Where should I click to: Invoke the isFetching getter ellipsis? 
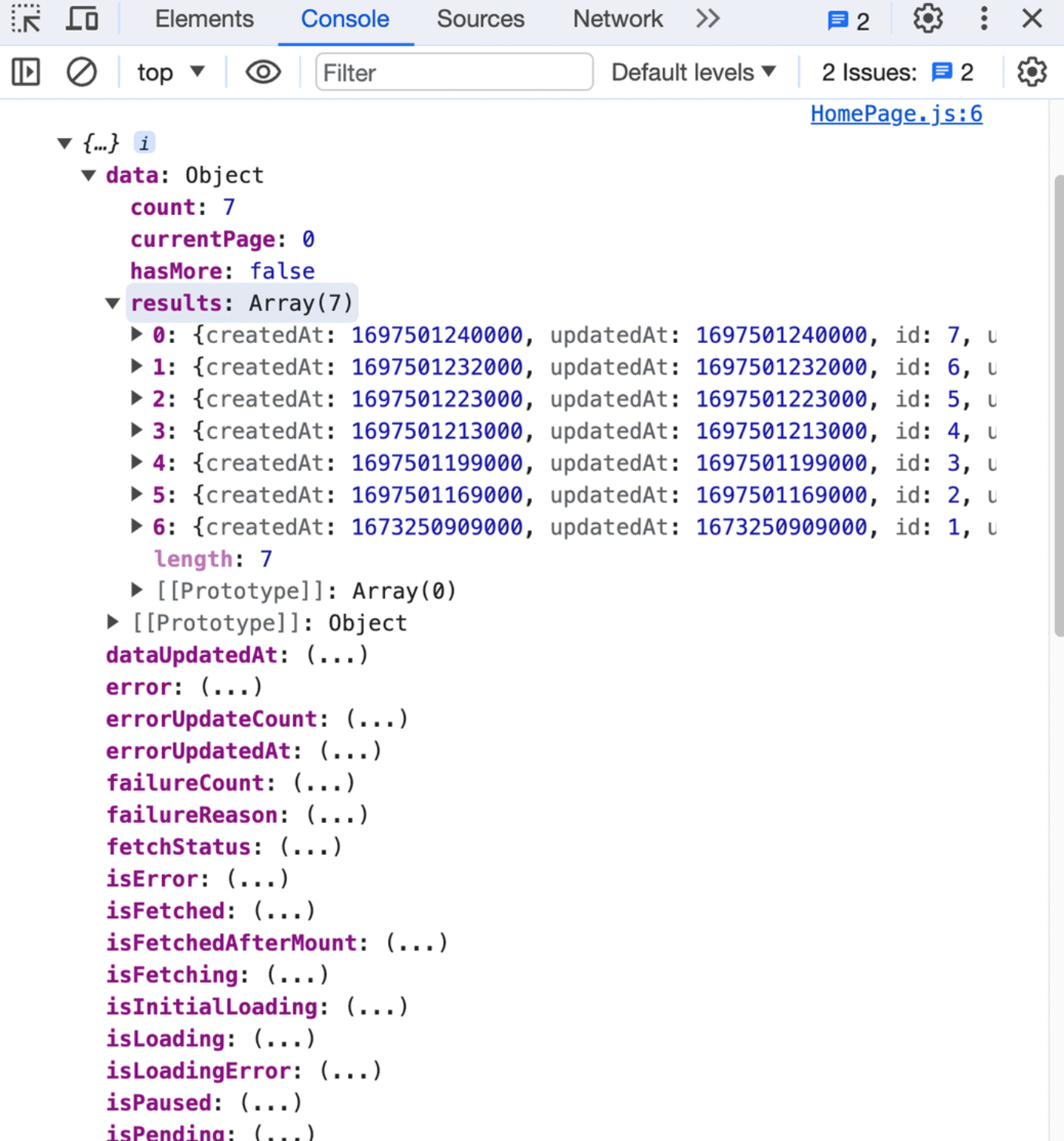pyautogui.click(x=298, y=974)
